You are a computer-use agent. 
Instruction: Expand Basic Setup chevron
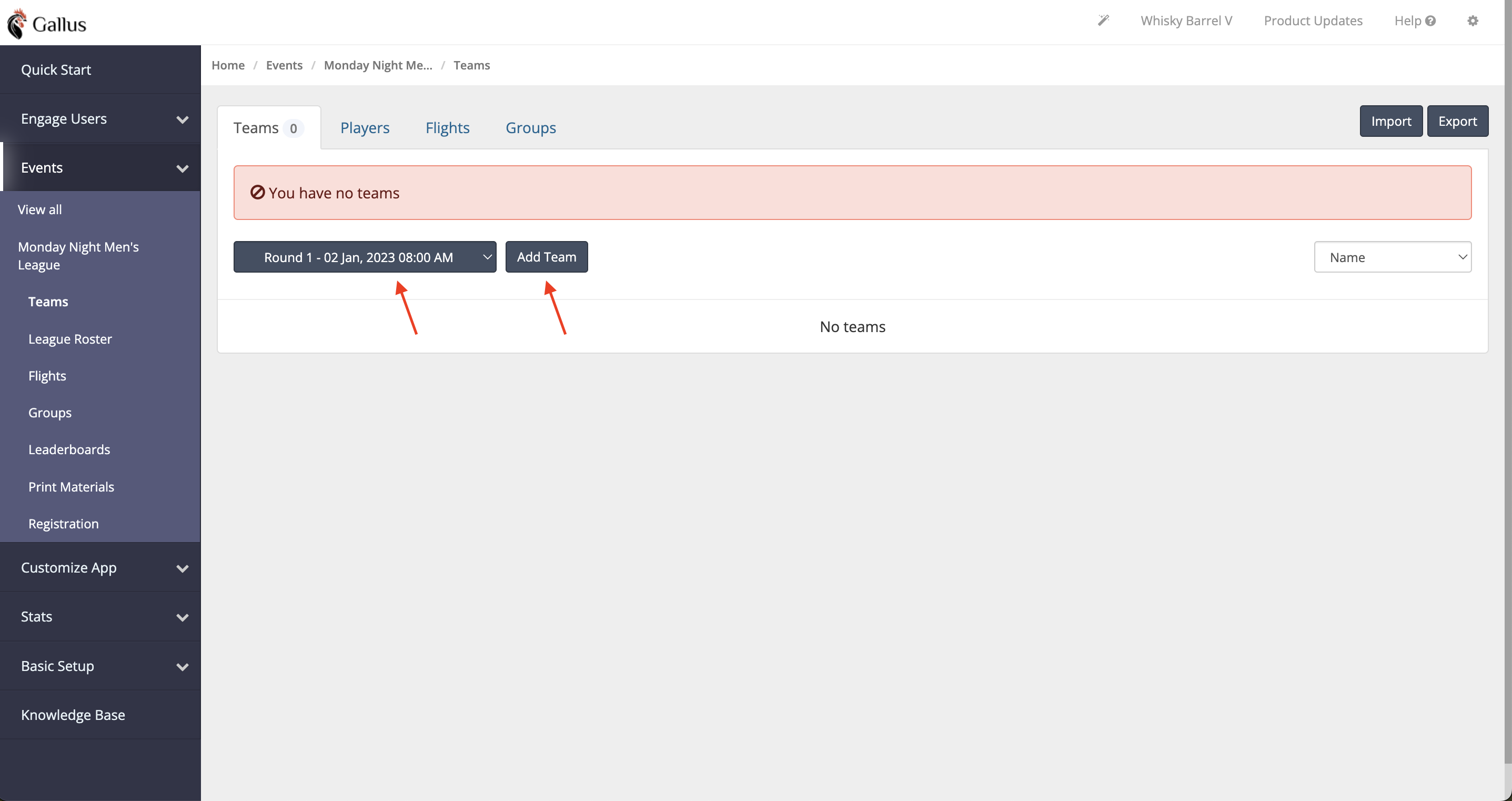[x=183, y=666]
